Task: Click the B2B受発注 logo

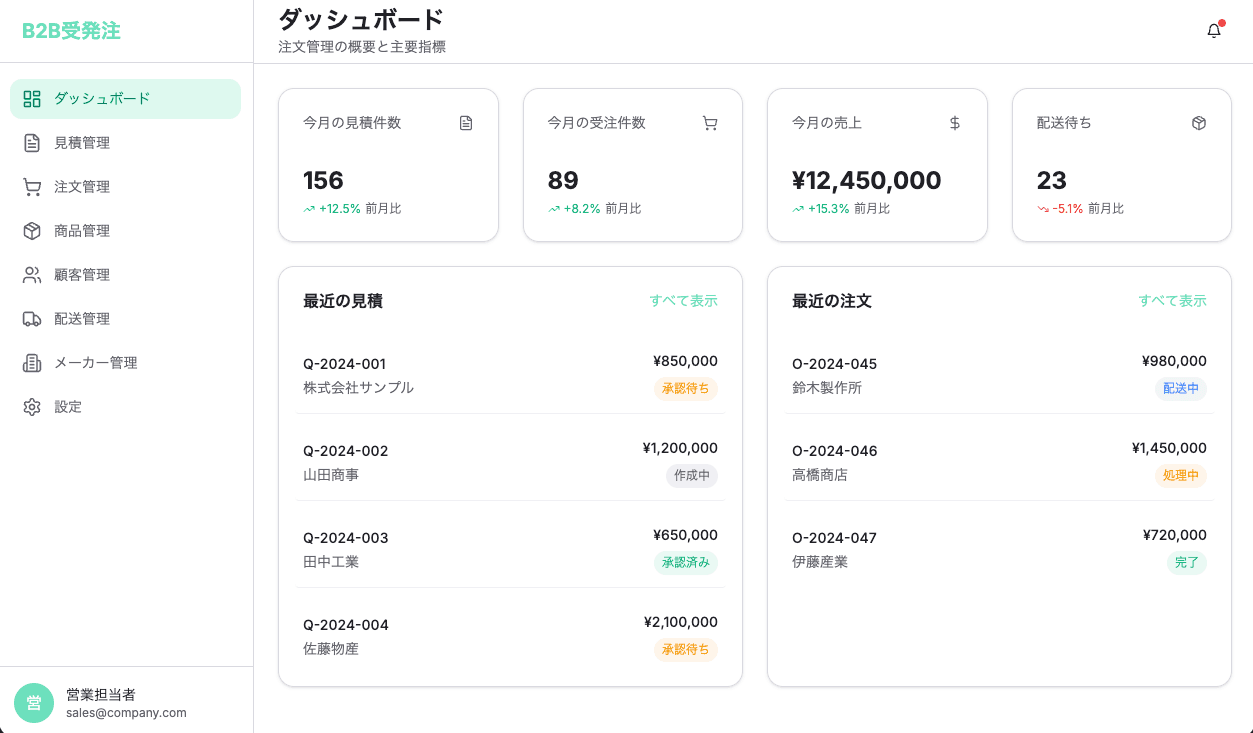Action: [71, 31]
